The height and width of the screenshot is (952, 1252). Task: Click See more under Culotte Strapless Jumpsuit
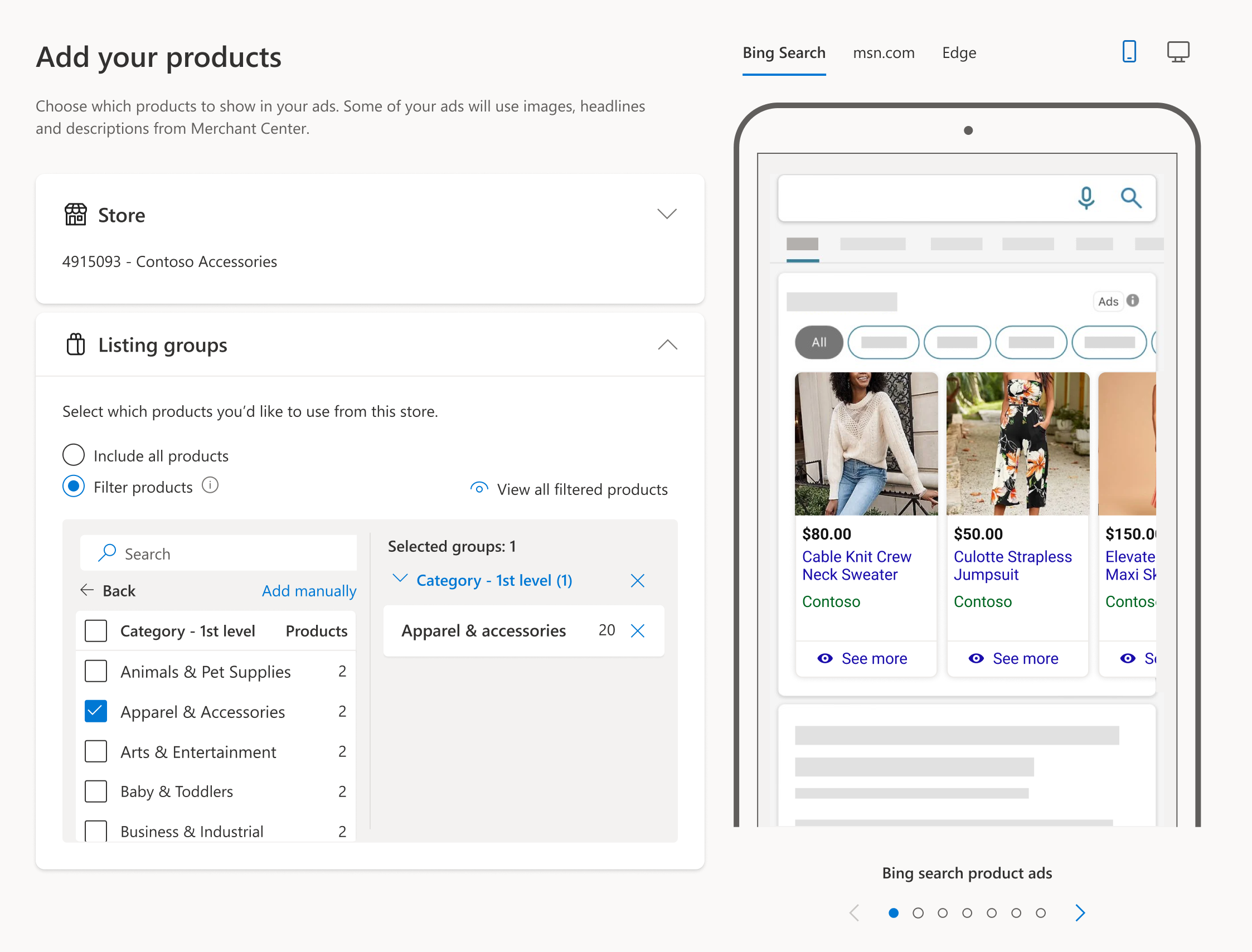(1025, 658)
